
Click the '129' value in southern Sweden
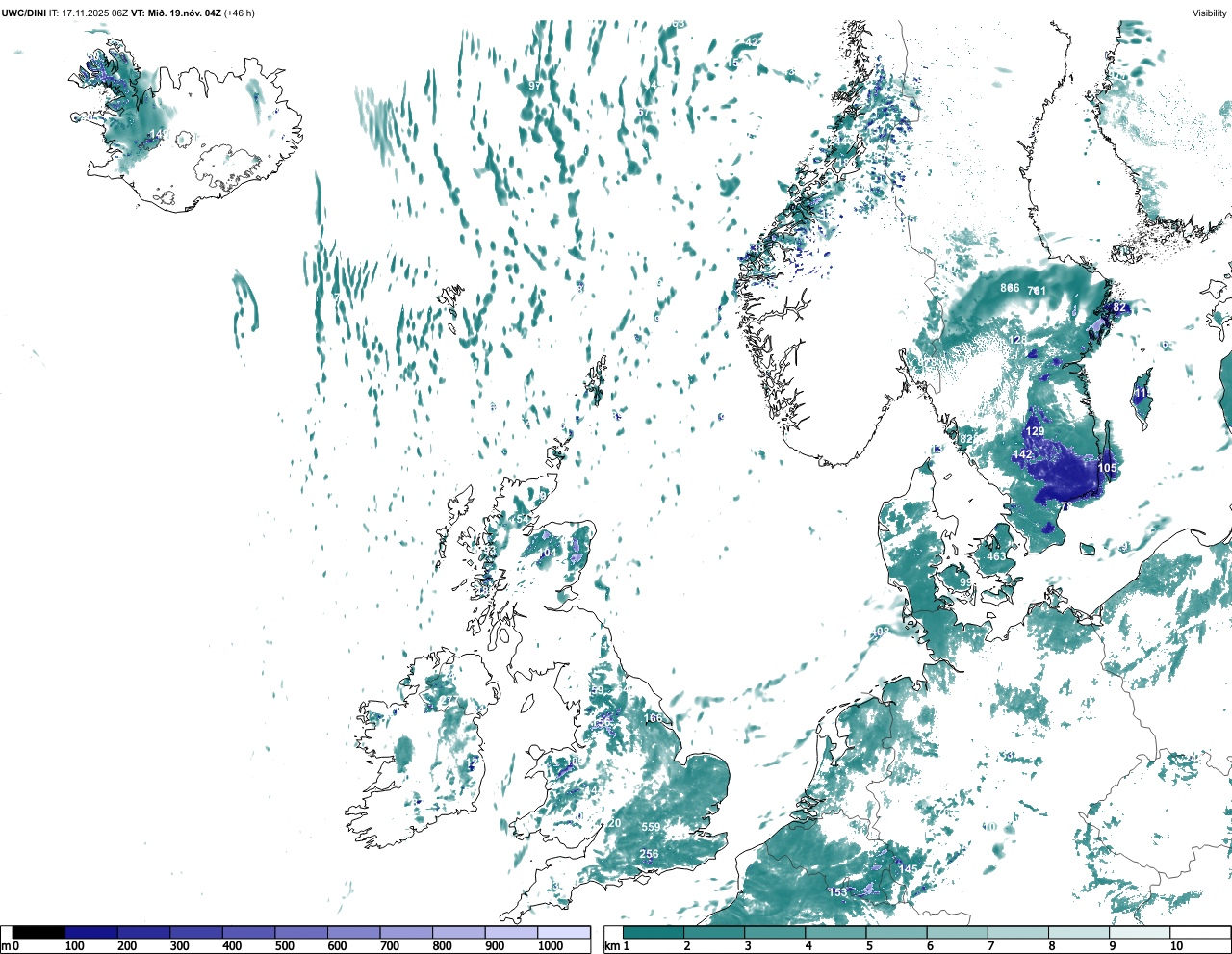(x=1035, y=432)
